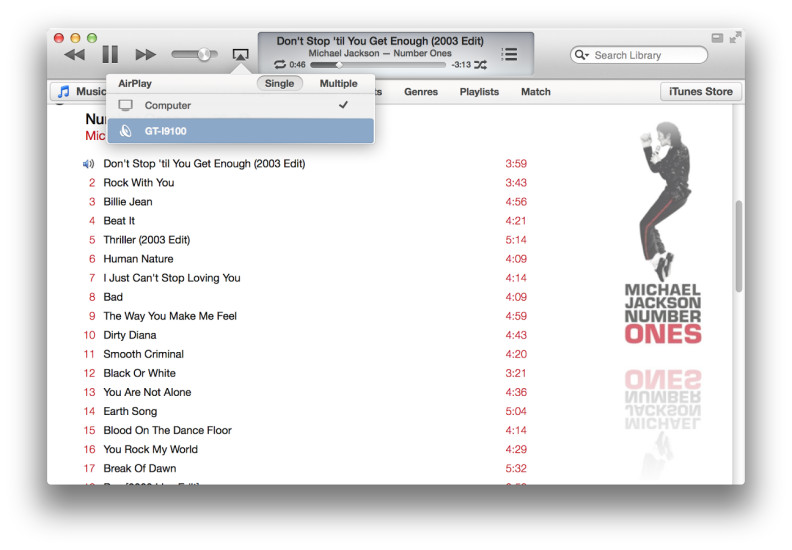Toggle the repeat icon in the display
Image resolution: width=792 pixels, height=550 pixels.
[280, 65]
